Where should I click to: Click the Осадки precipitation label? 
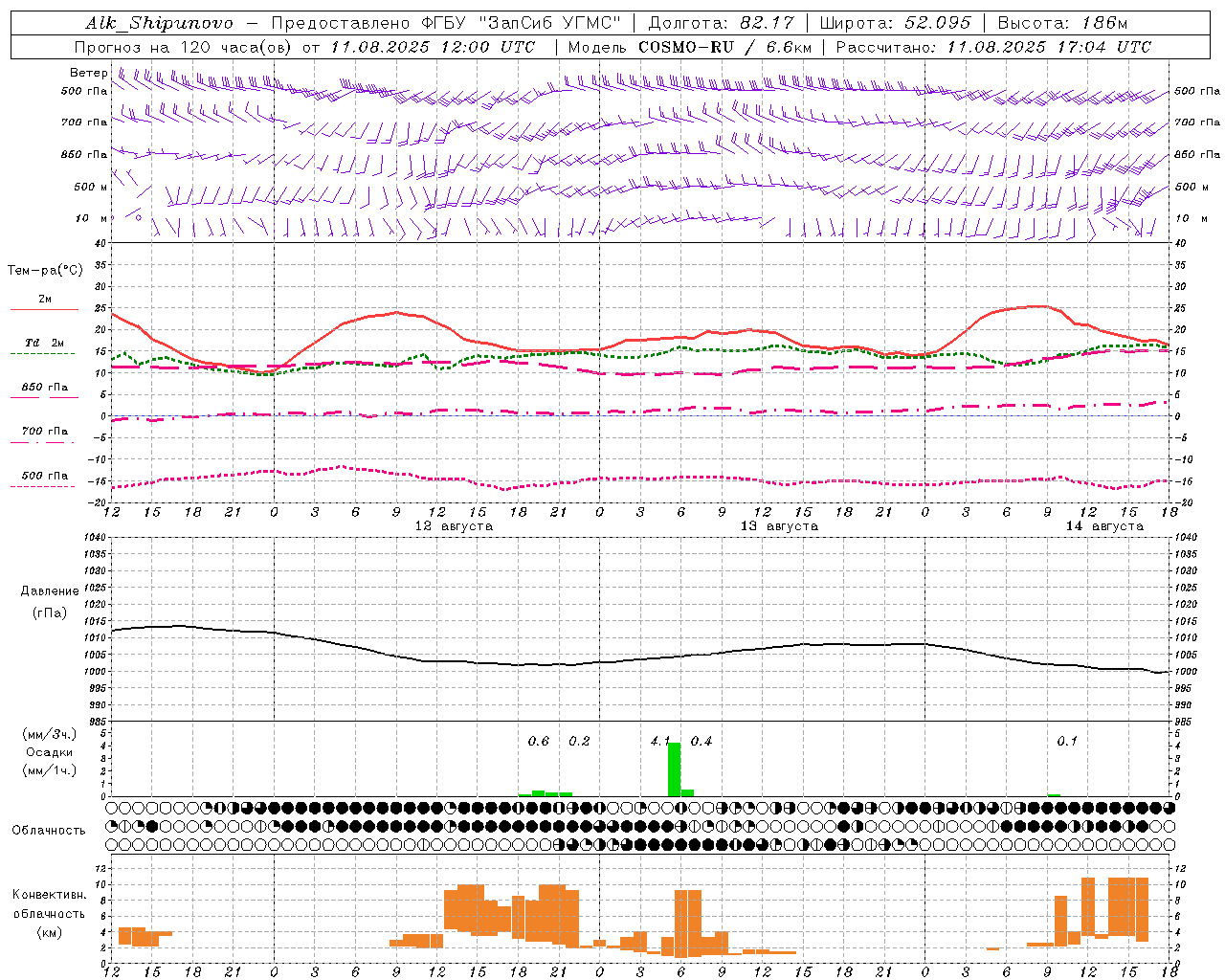49,752
